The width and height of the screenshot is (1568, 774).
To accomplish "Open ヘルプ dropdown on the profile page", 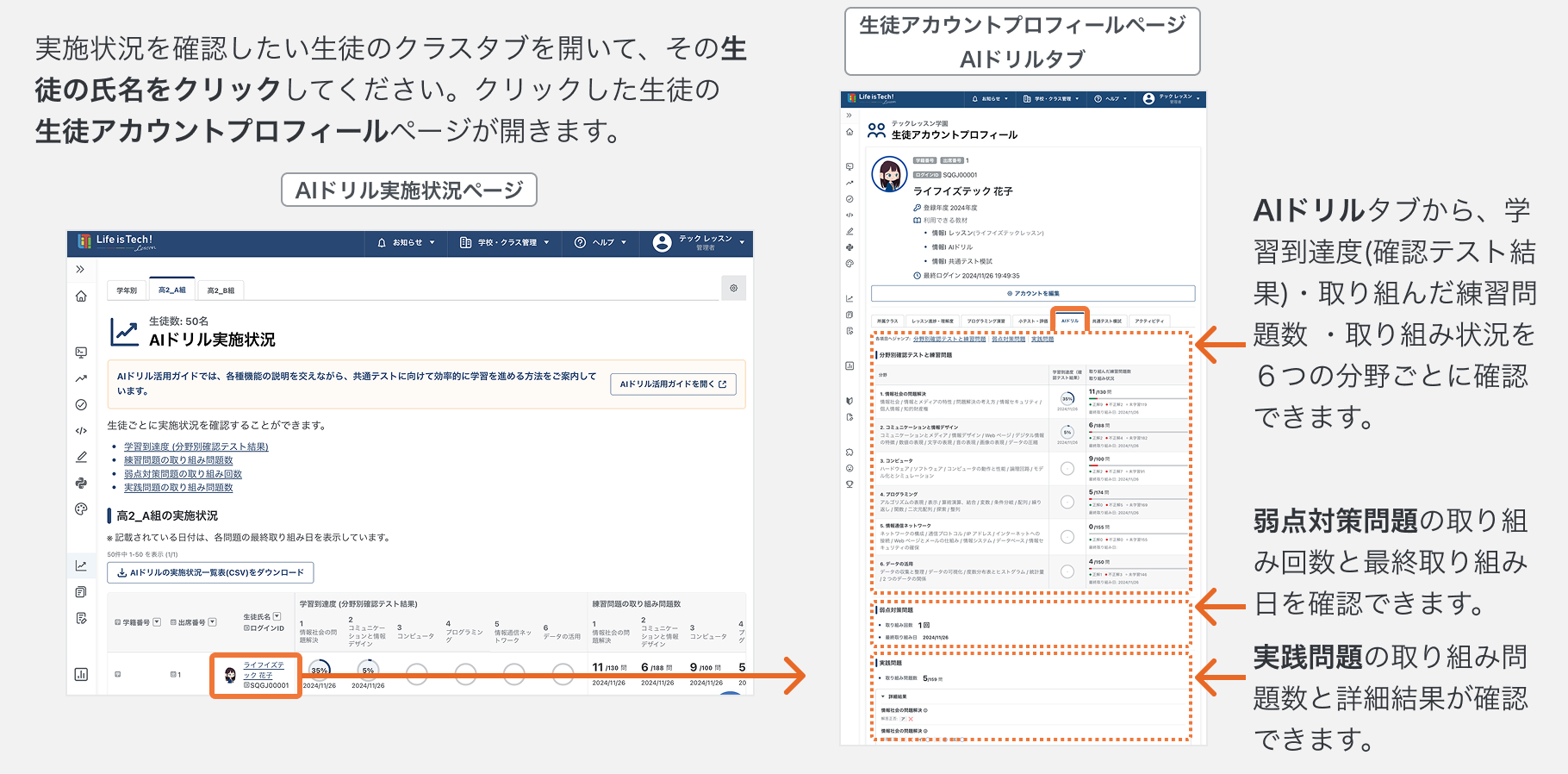I will (x=1110, y=99).
